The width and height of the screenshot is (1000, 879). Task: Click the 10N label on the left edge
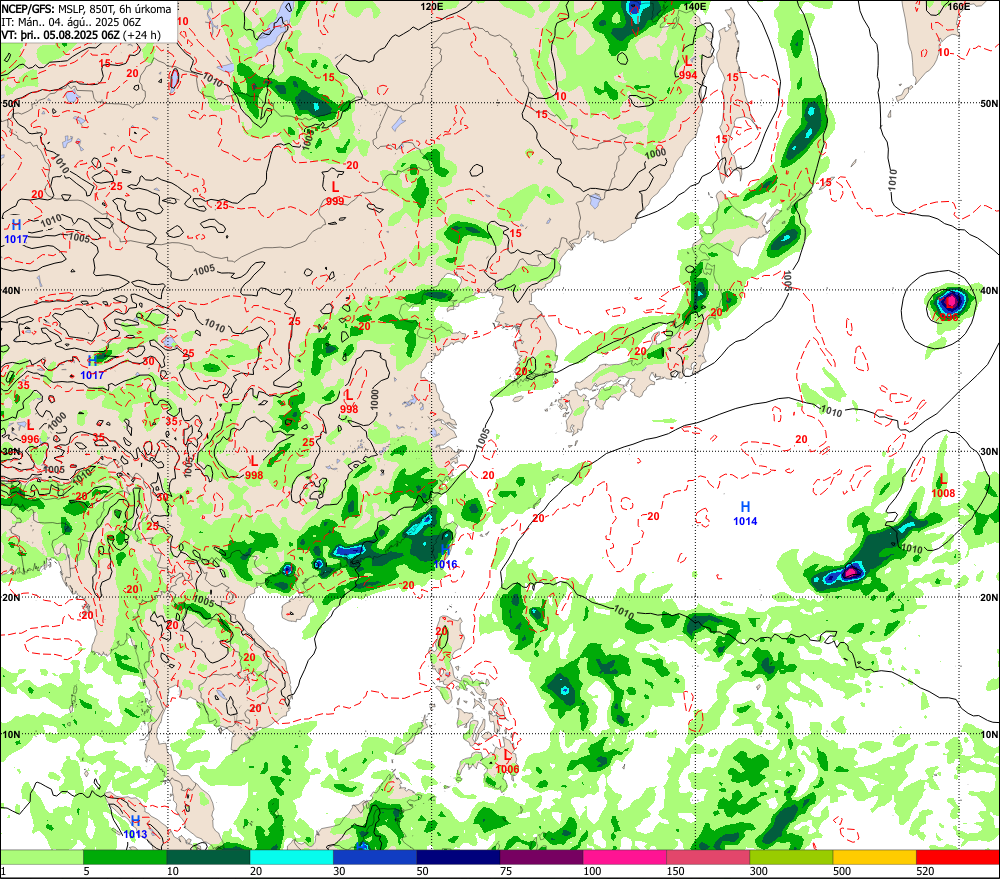click(11, 734)
